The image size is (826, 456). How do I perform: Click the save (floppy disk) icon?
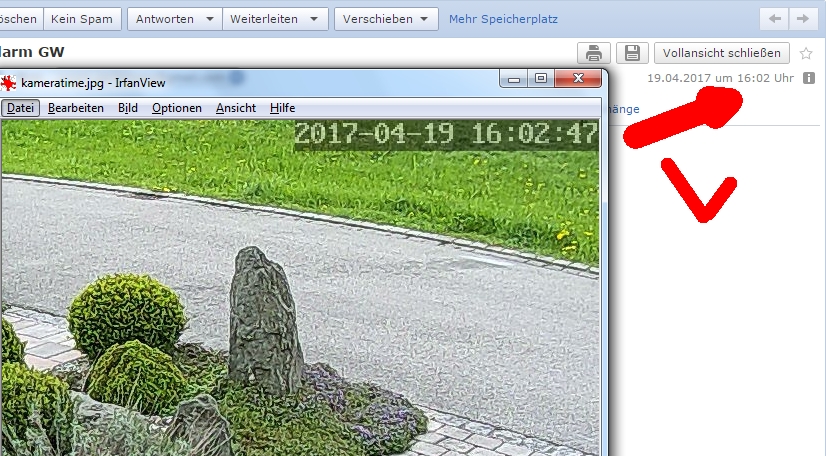pos(631,53)
